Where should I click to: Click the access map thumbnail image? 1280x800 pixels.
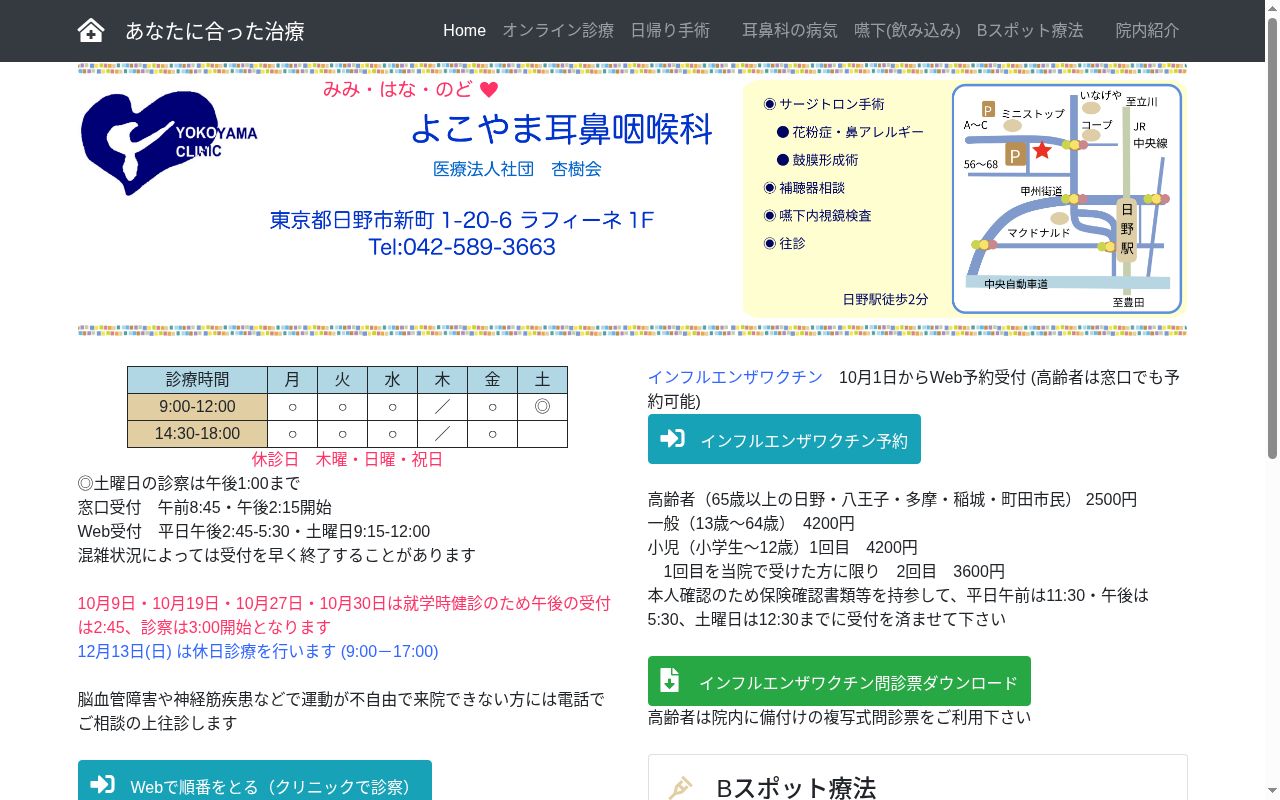pyautogui.click(x=1067, y=198)
